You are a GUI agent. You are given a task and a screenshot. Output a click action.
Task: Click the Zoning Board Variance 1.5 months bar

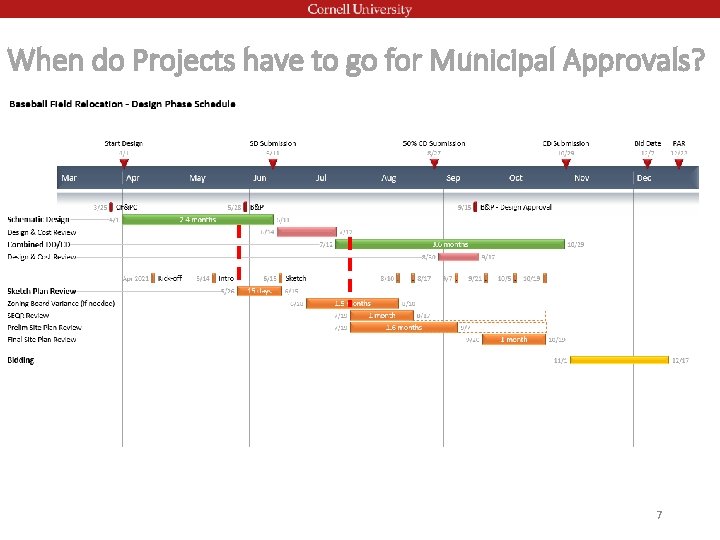click(352, 303)
